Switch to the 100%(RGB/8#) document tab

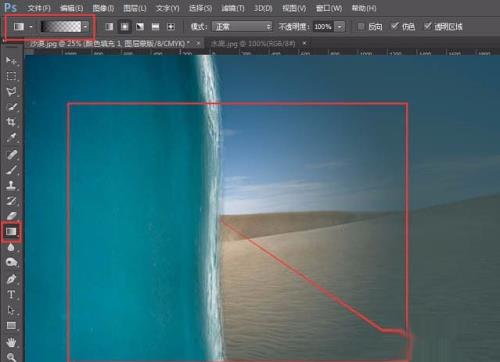point(253,43)
